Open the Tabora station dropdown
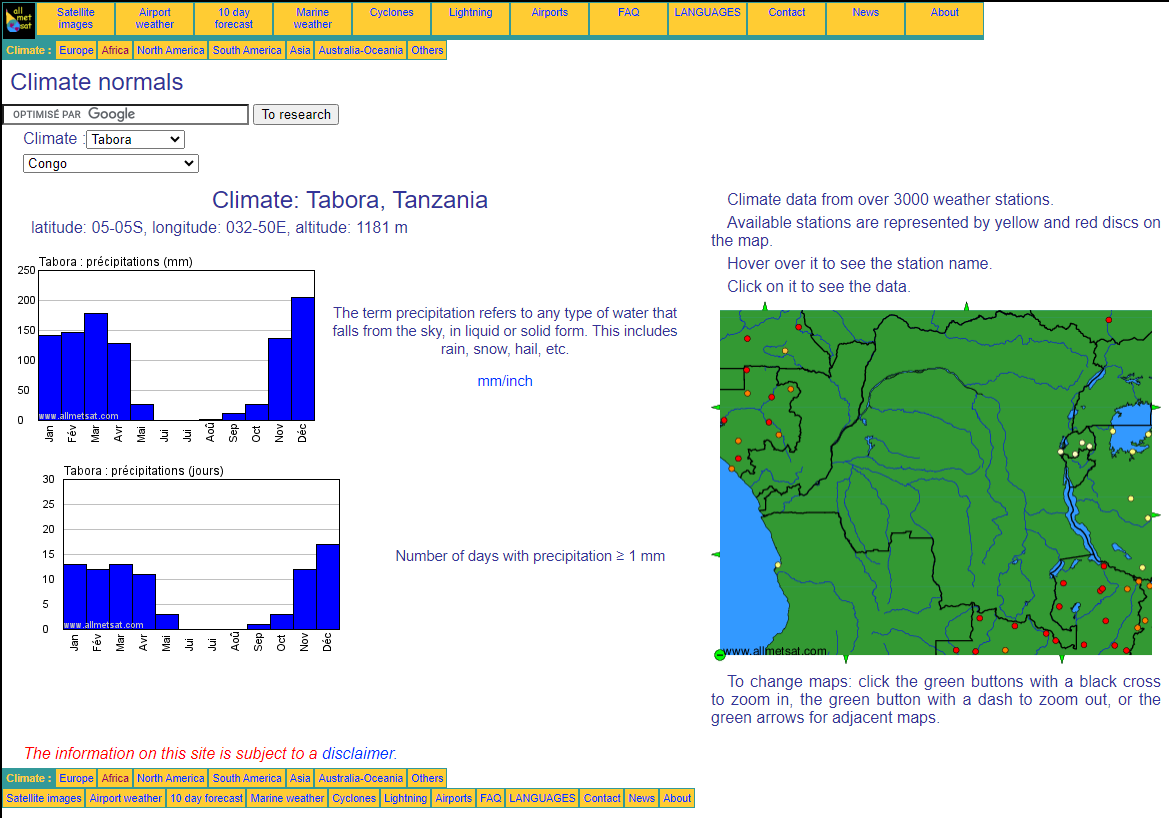The image size is (1169, 818). [x=135, y=139]
